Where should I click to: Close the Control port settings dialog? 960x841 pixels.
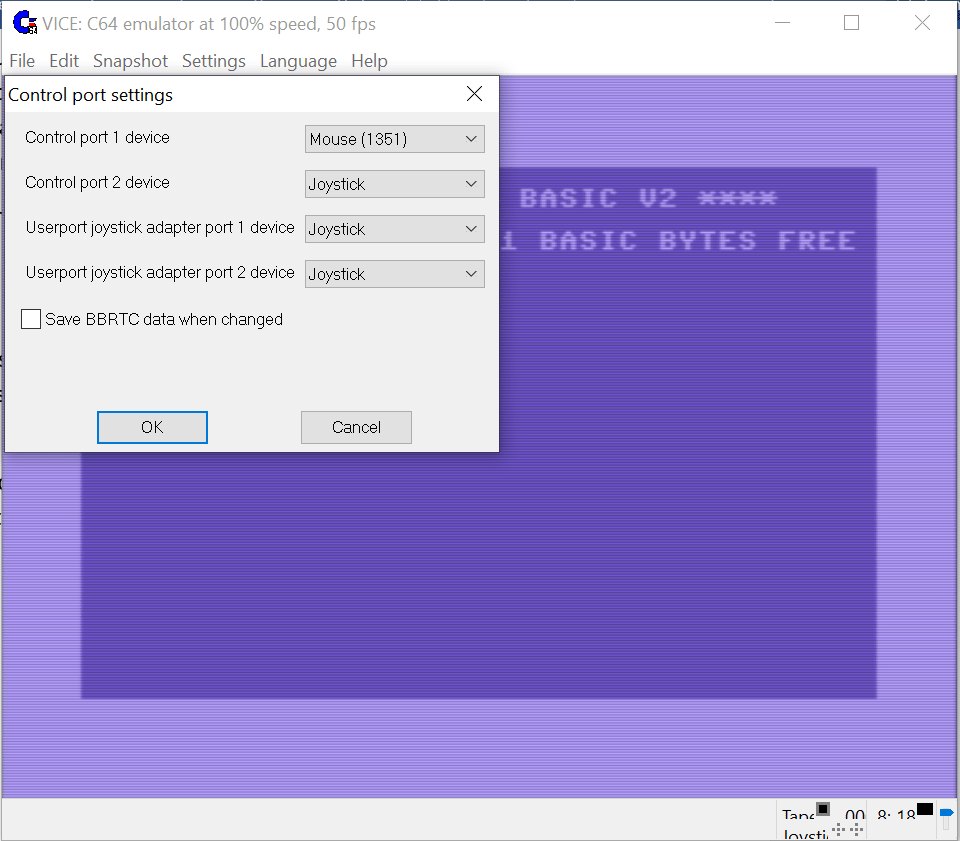click(474, 94)
